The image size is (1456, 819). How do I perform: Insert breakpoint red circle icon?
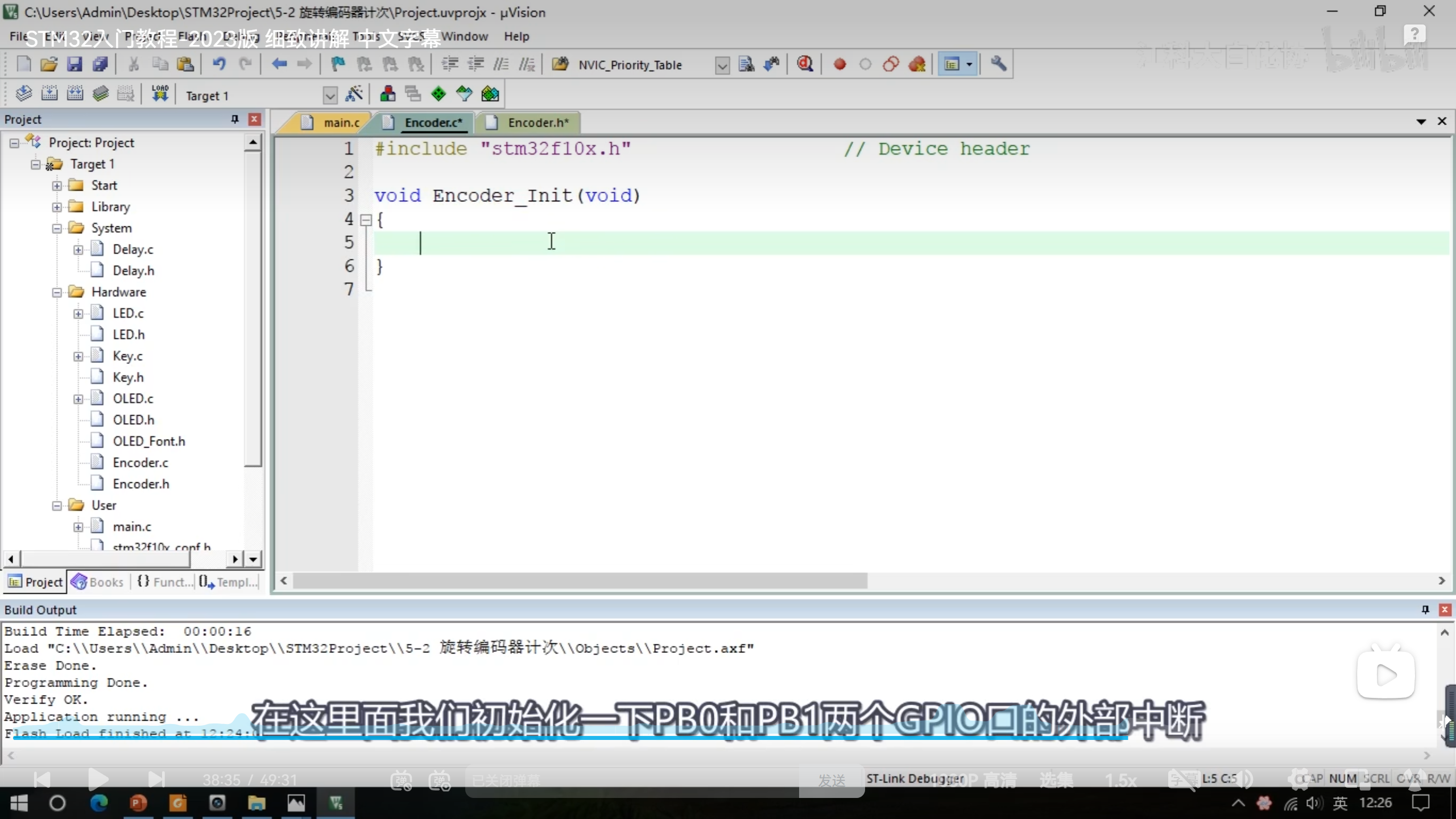pyautogui.click(x=839, y=64)
